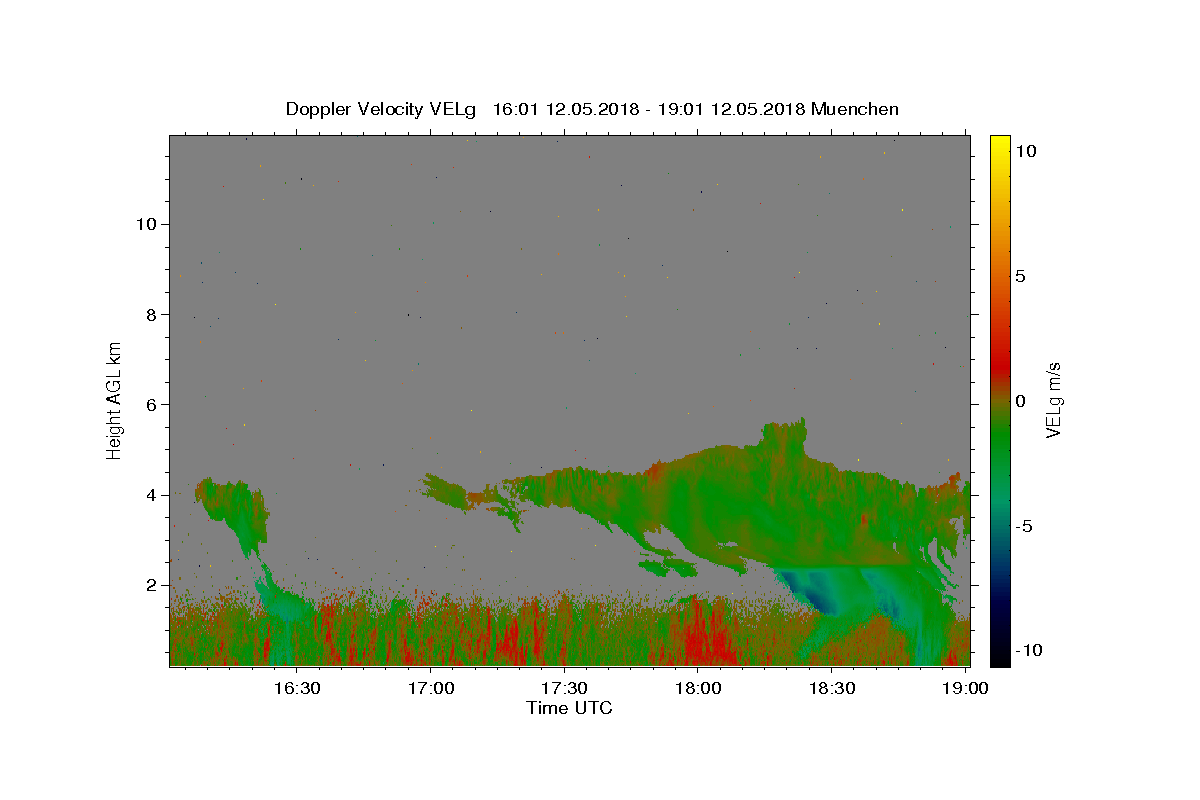Click the 18:00 time tick label

pos(698,688)
